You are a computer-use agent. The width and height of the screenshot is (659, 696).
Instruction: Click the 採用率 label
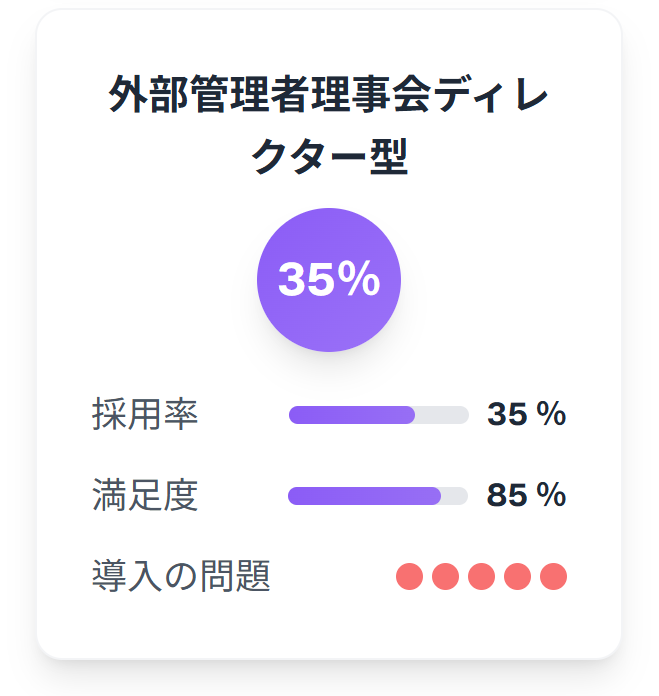(x=145, y=414)
